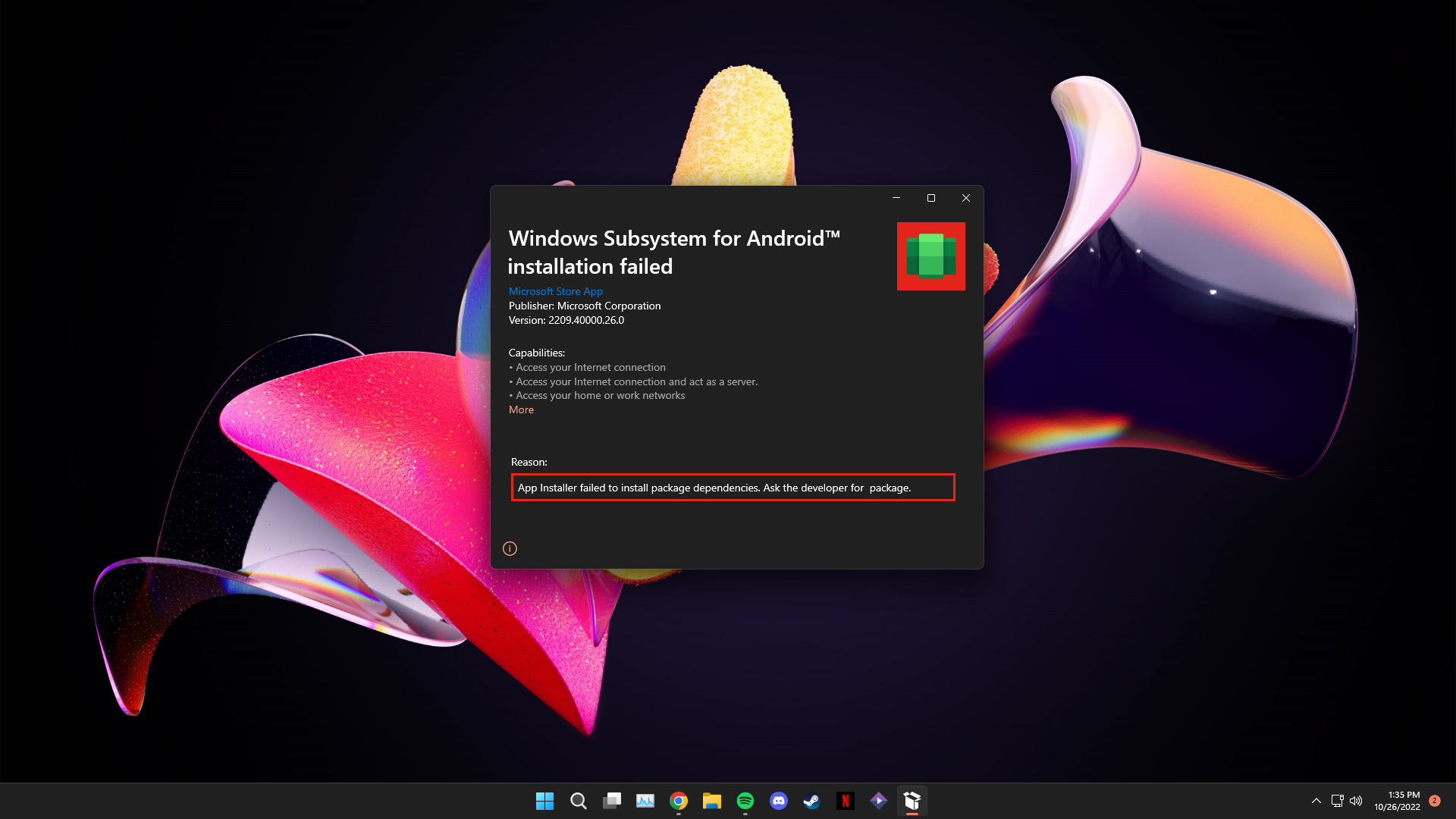
Task: Launch Google Chrome from the taskbar
Action: (x=679, y=801)
